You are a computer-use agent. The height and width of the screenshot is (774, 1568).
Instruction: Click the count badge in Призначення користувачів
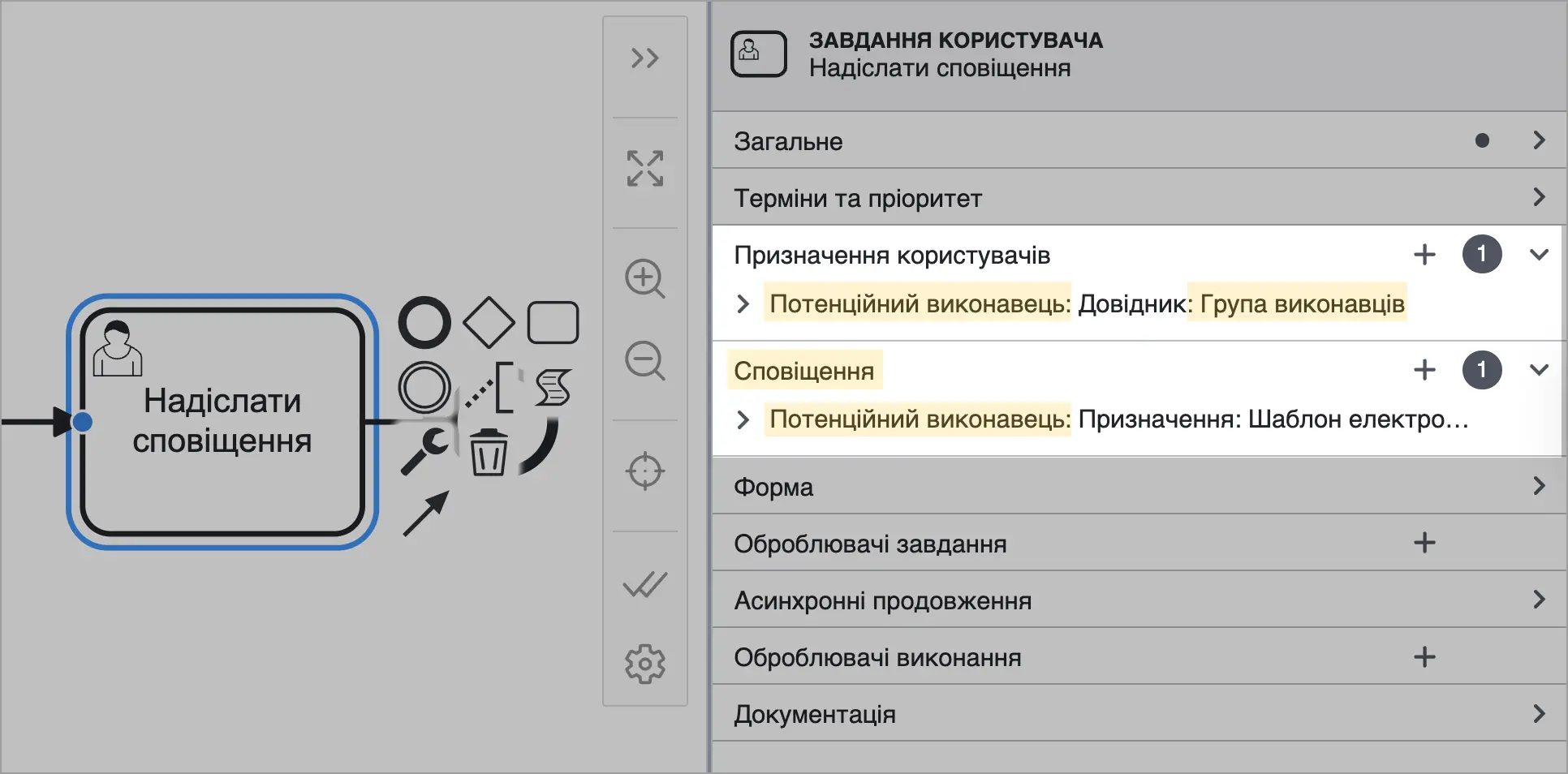[1482, 255]
